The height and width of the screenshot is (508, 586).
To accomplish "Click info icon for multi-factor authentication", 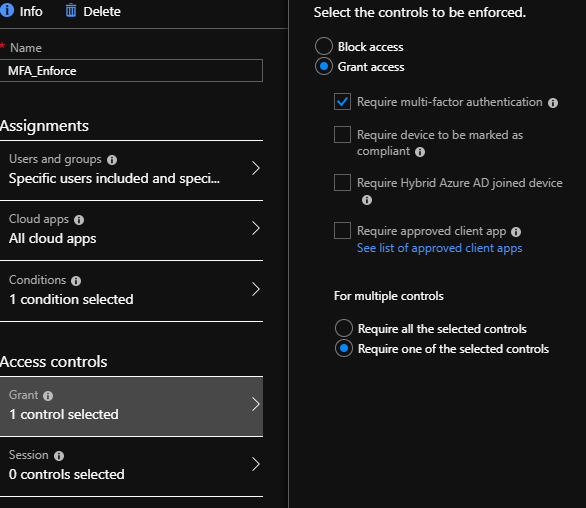I will click(x=553, y=103).
